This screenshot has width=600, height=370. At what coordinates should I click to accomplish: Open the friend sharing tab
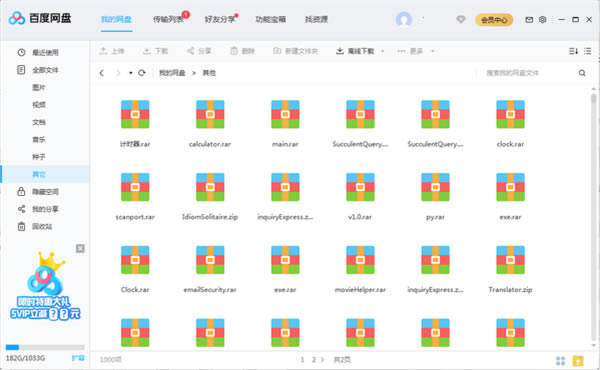(220, 19)
